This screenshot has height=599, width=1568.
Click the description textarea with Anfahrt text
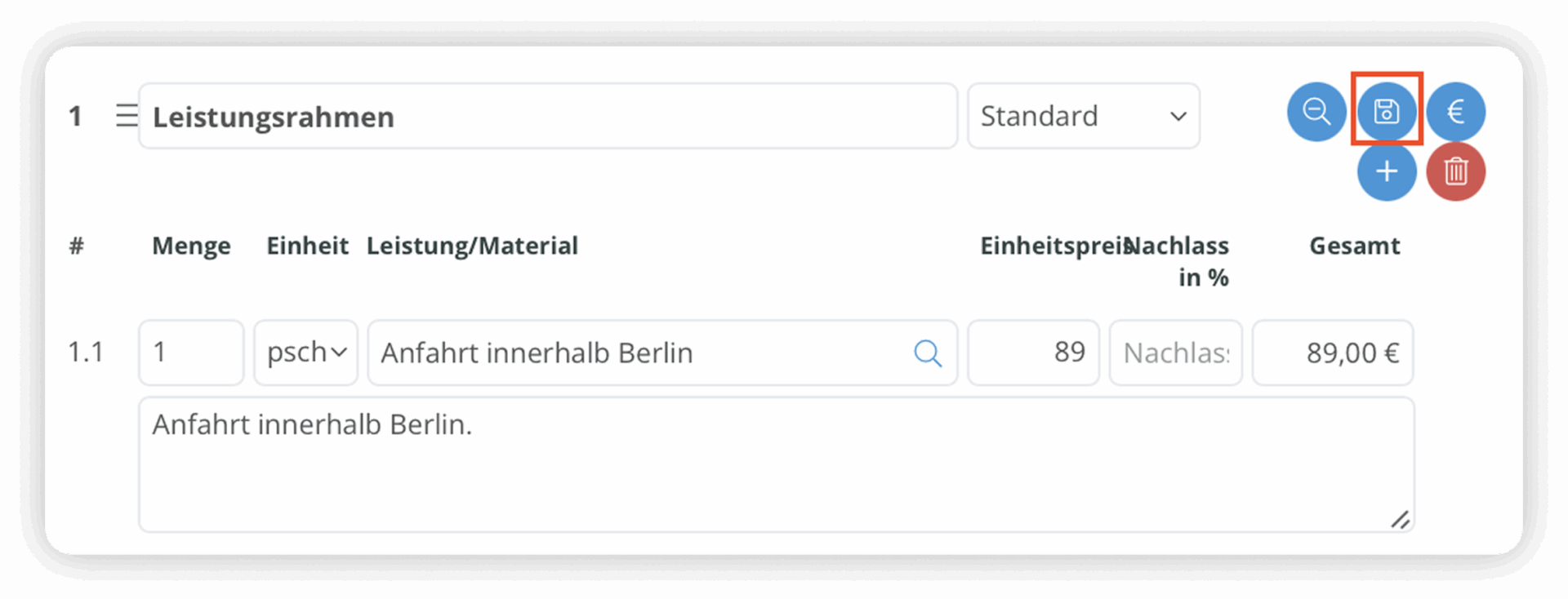coord(777,464)
